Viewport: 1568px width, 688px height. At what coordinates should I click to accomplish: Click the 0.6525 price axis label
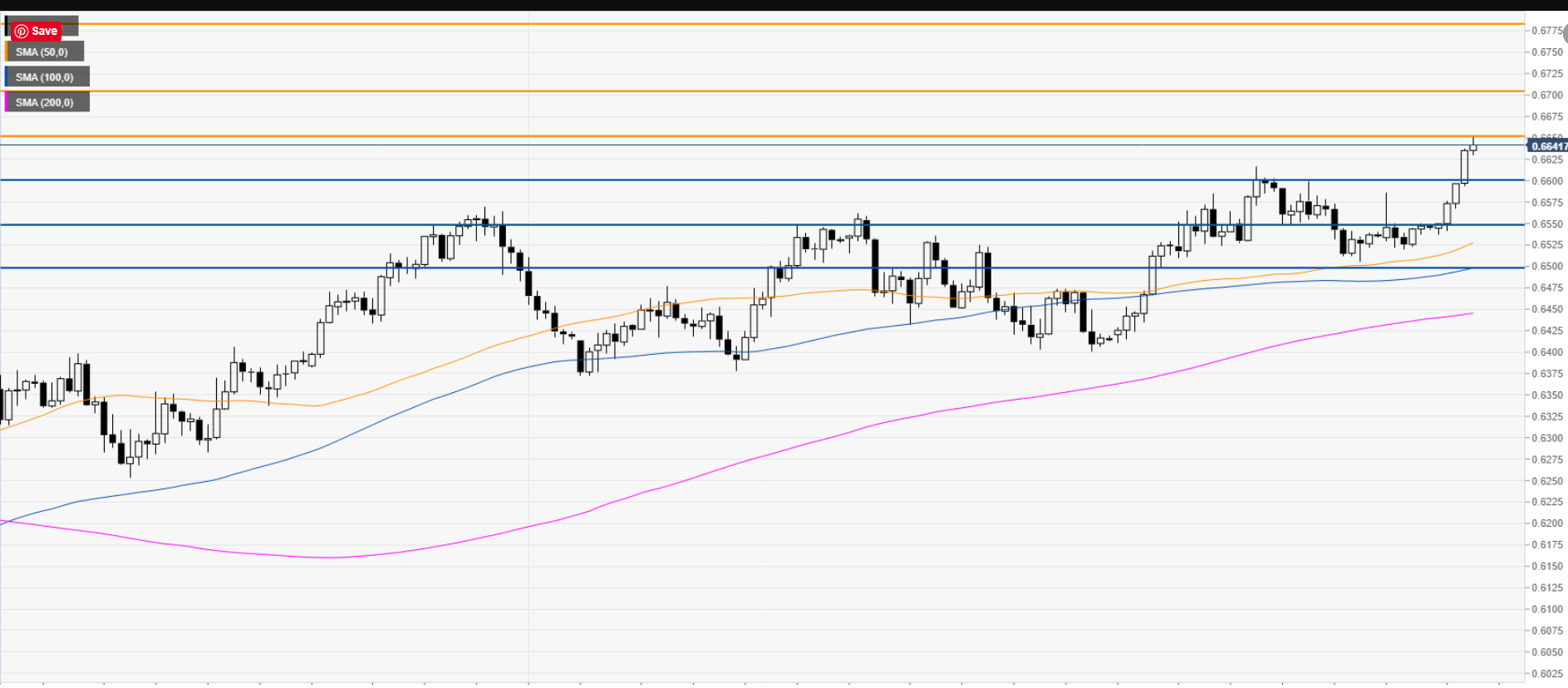(x=1547, y=245)
